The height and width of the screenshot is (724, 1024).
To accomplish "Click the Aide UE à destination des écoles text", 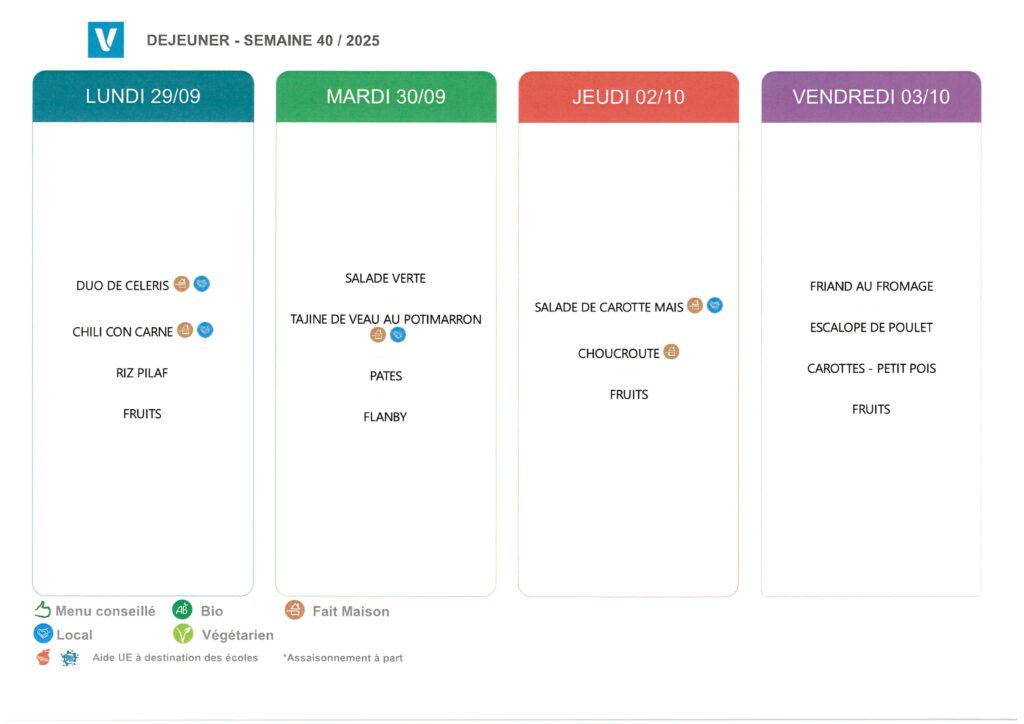I will coord(175,658).
